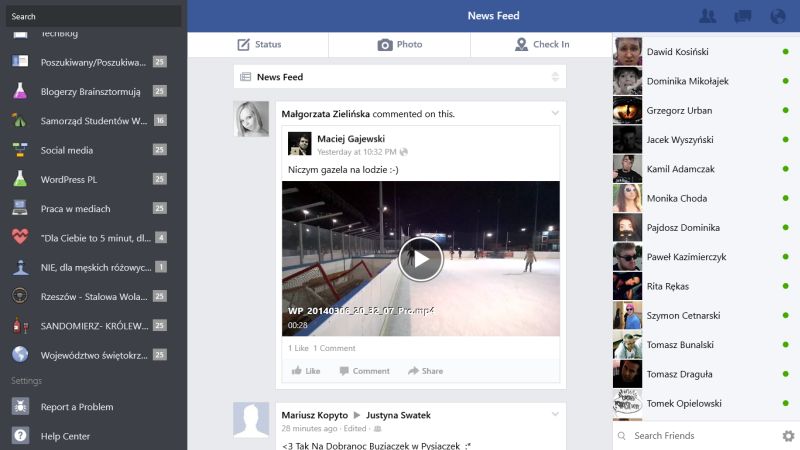Click the WordPress PL green flask icon
This screenshot has width=800, height=450.
tap(20, 179)
